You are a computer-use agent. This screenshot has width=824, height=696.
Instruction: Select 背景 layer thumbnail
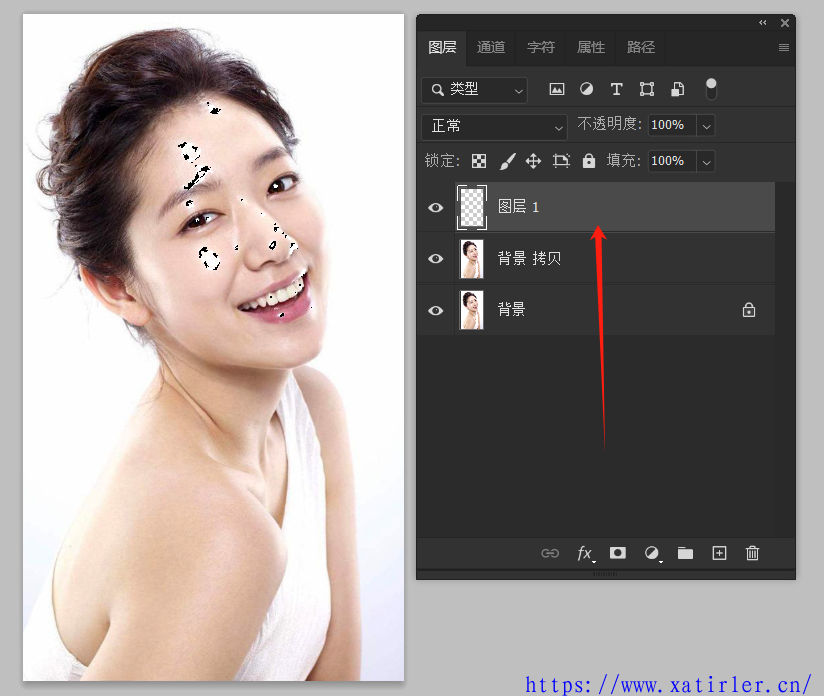point(472,311)
